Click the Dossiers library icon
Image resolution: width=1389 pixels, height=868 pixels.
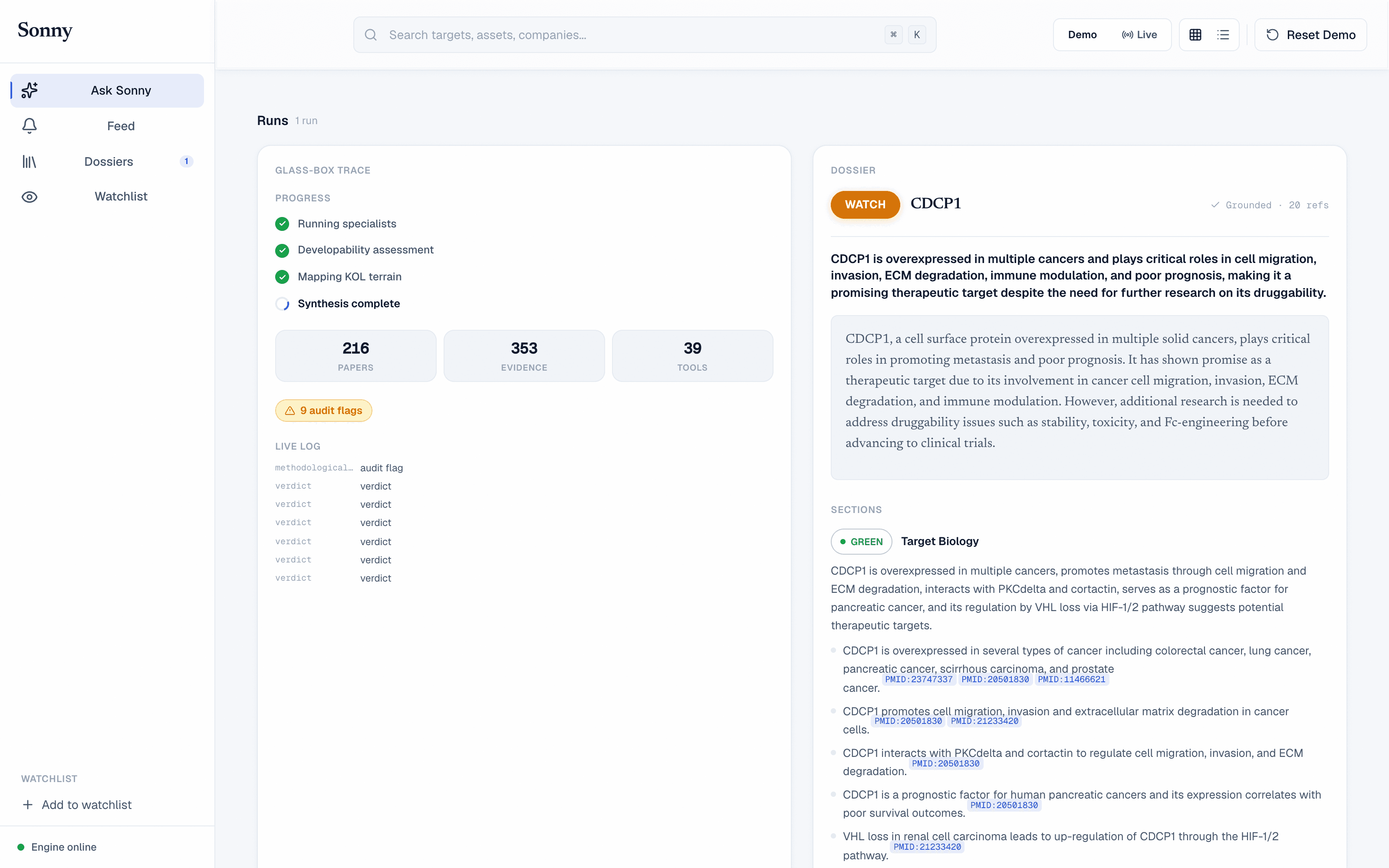coord(29,161)
